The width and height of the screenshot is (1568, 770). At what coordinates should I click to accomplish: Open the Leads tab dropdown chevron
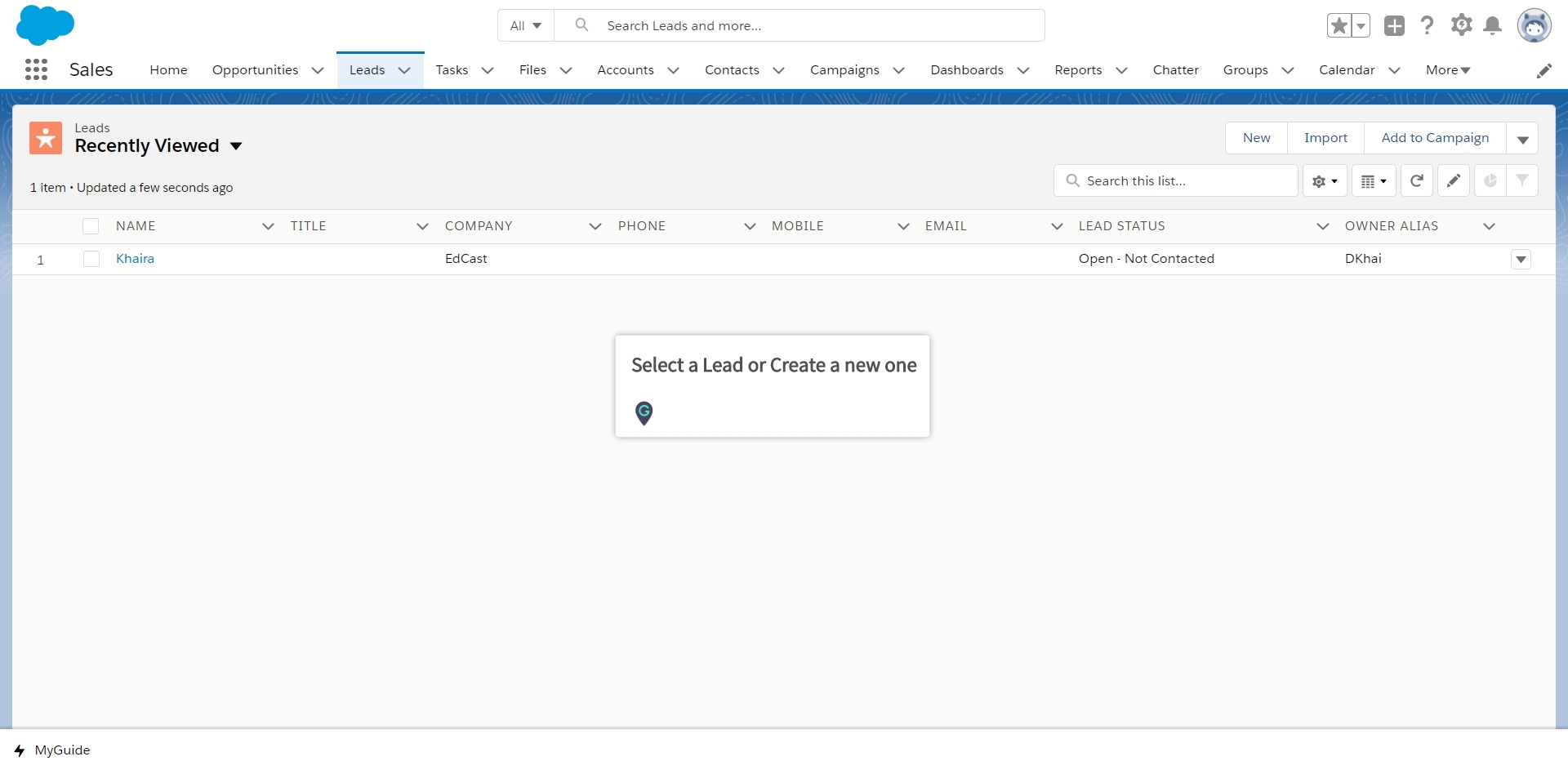coord(404,70)
